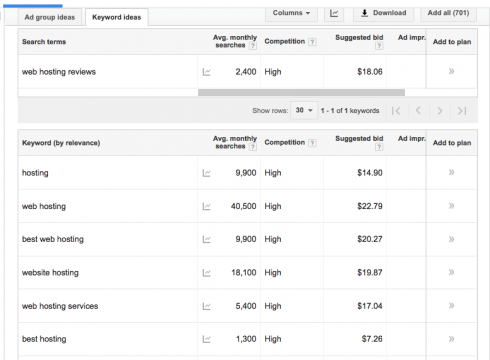The height and width of the screenshot is (360, 490).
Task: Sort by Keyword (by relevance) header
Action: [61, 143]
